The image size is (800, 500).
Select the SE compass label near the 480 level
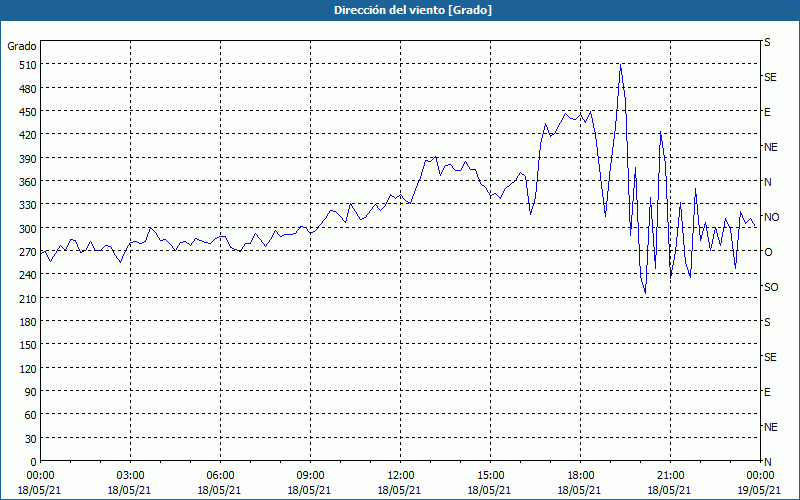click(x=770, y=77)
